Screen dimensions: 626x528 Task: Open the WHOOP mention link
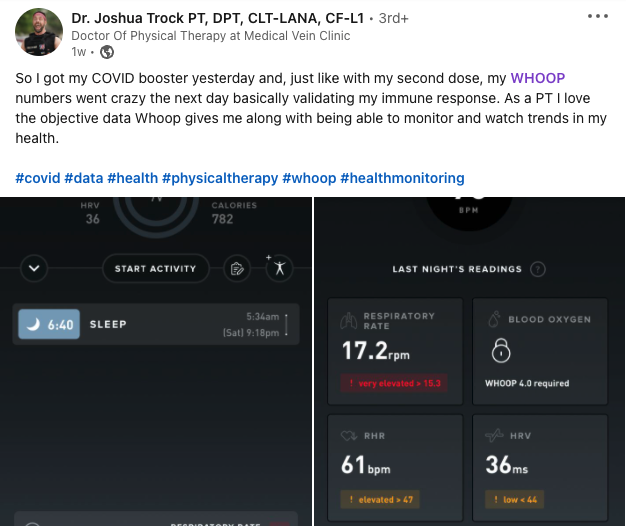pyautogui.click(x=538, y=78)
